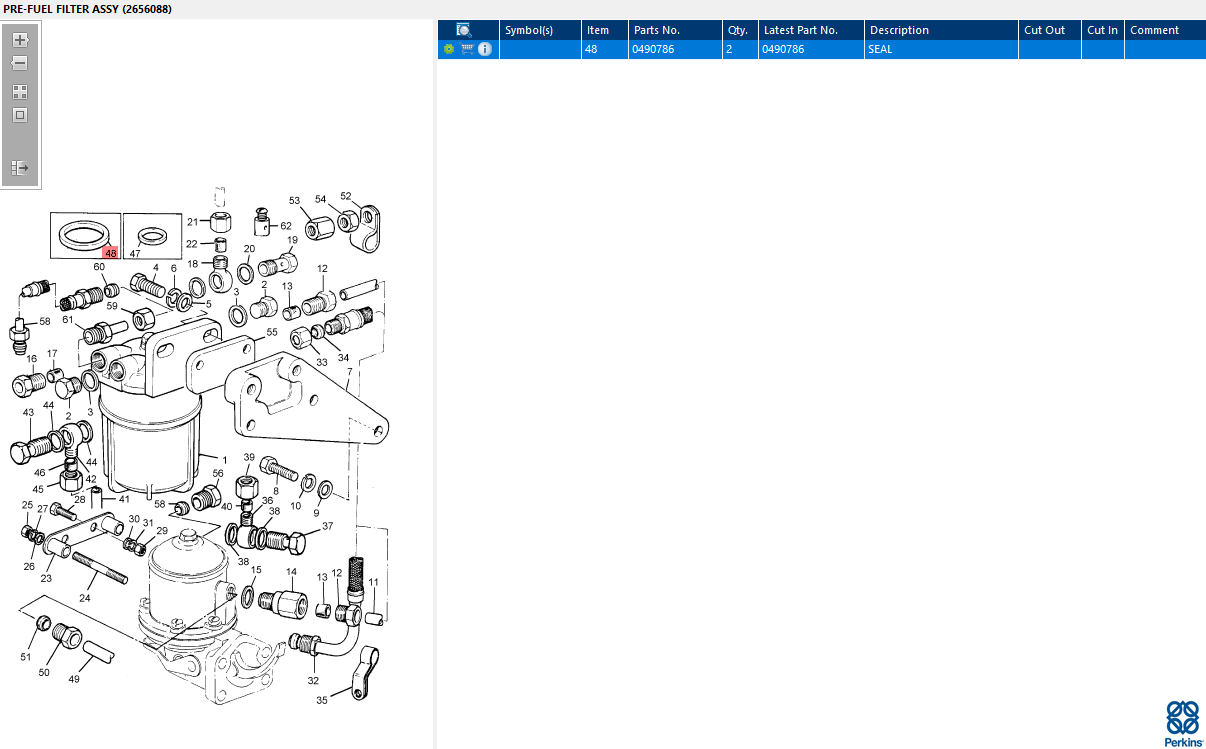Viewport: 1206px width, 749px height.
Task: Select latest part number cell 0490786
Action: (811, 49)
